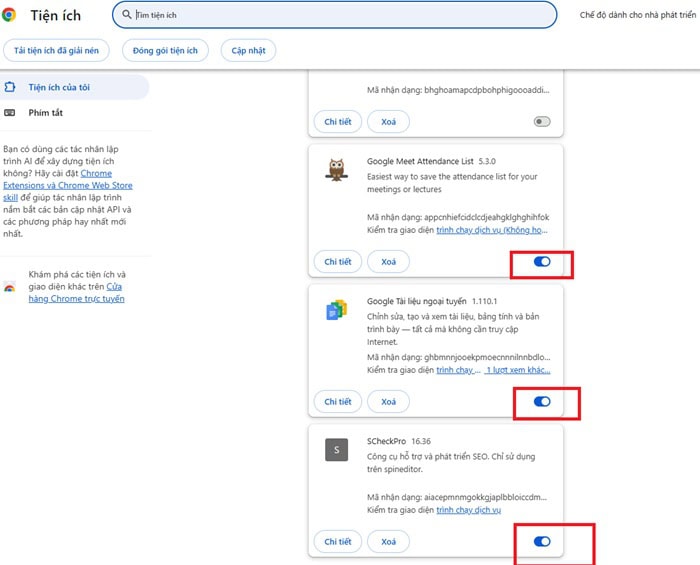The height and width of the screenshot is (565, 700).
Task: Open Chi tiết of the top extension
Action: coord(338,121)
